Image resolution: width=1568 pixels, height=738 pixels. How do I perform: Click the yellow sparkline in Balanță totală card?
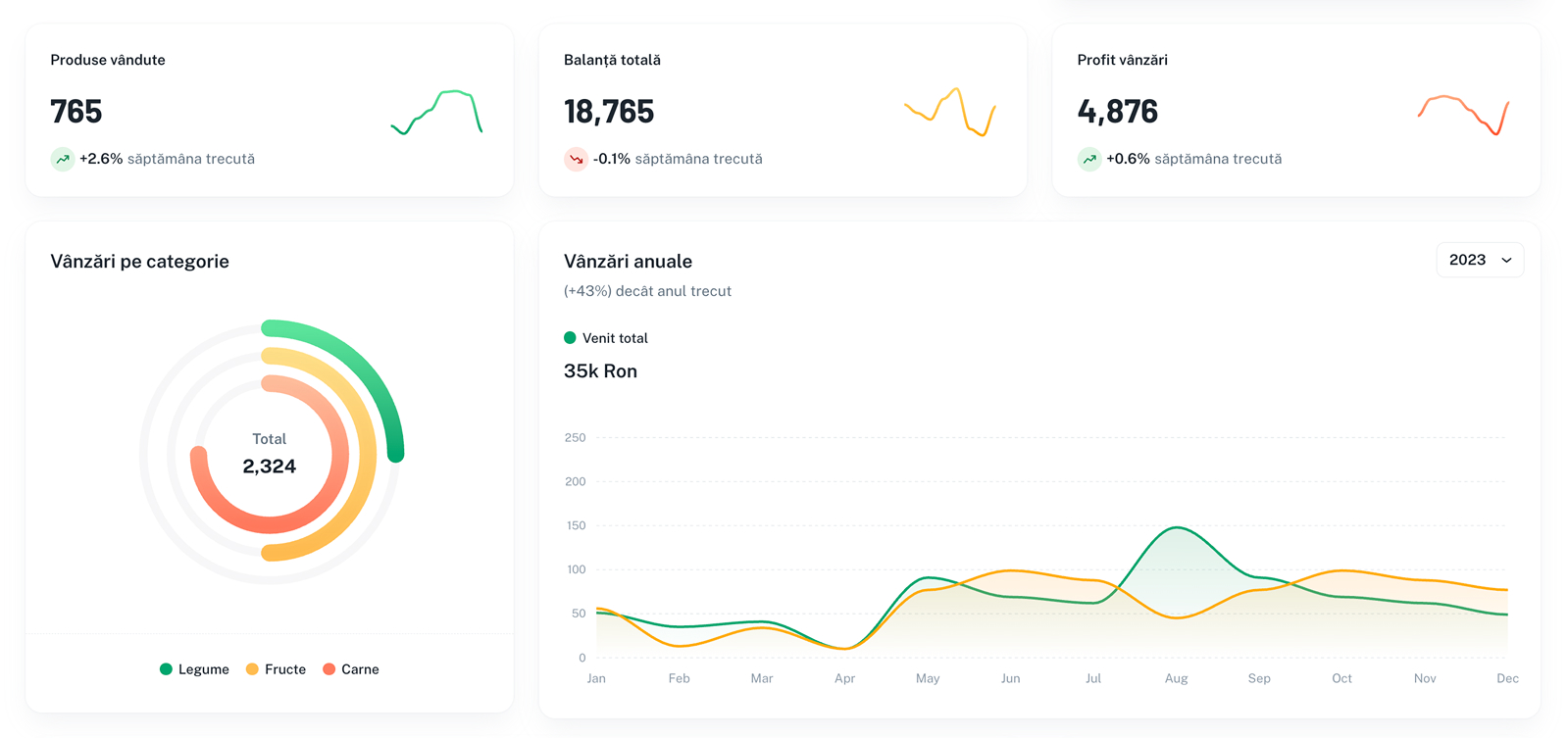click(x=949, y=111)
